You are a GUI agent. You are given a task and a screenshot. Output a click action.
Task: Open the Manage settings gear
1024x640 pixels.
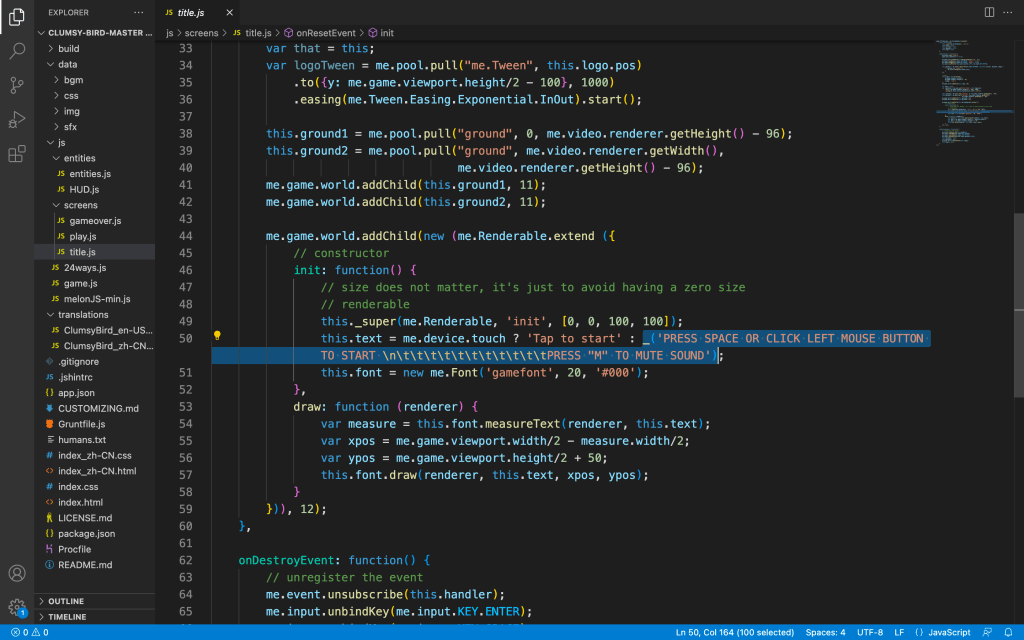coord(17,607)
